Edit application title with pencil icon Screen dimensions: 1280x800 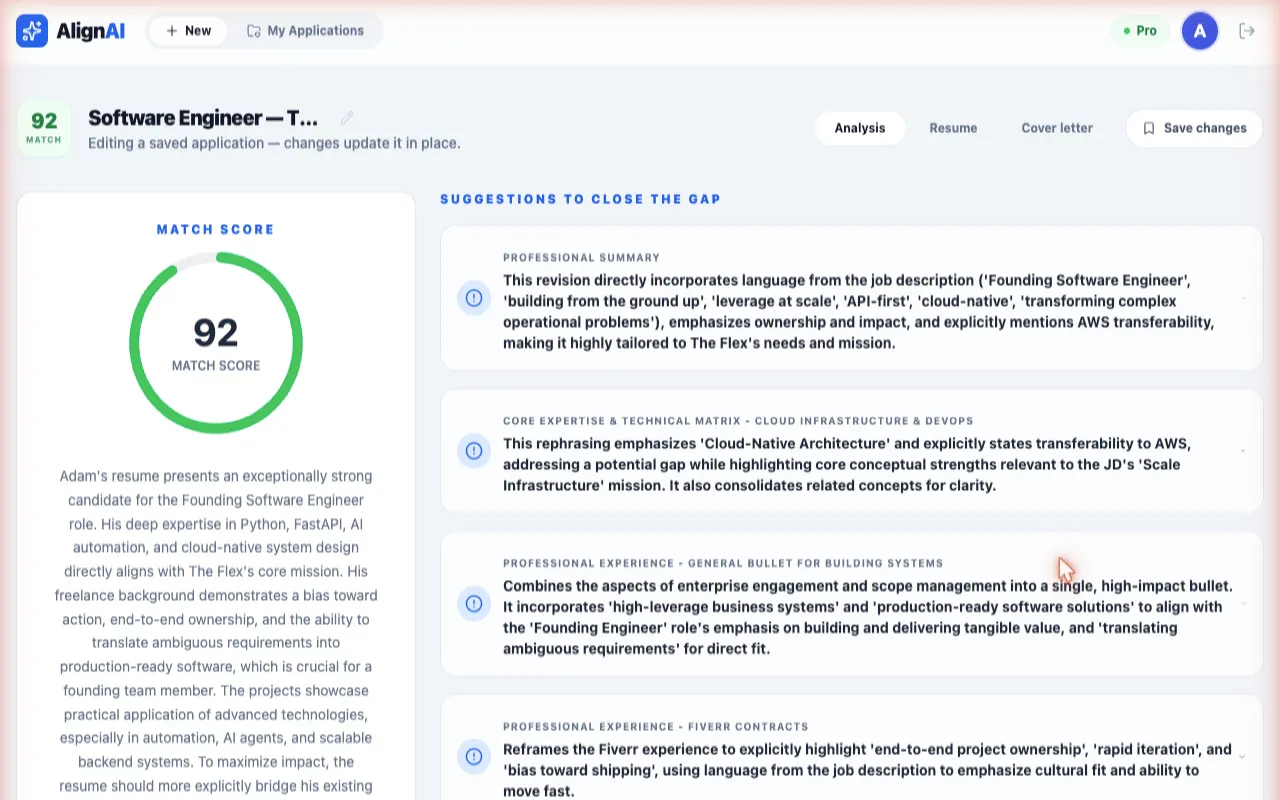[347, 118]
